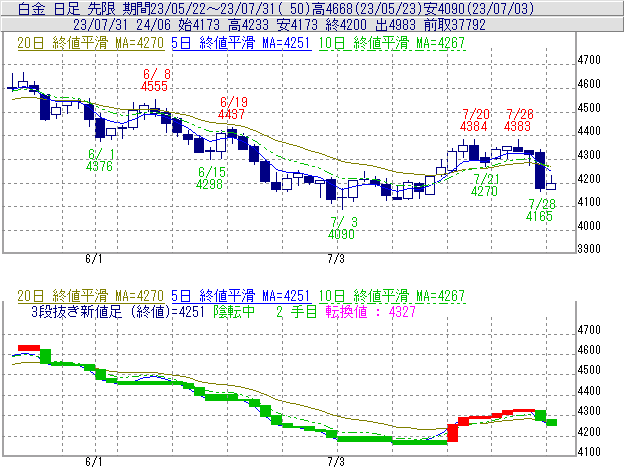
Task: Click the first red block in lower chart
Action: pos(29,348)
